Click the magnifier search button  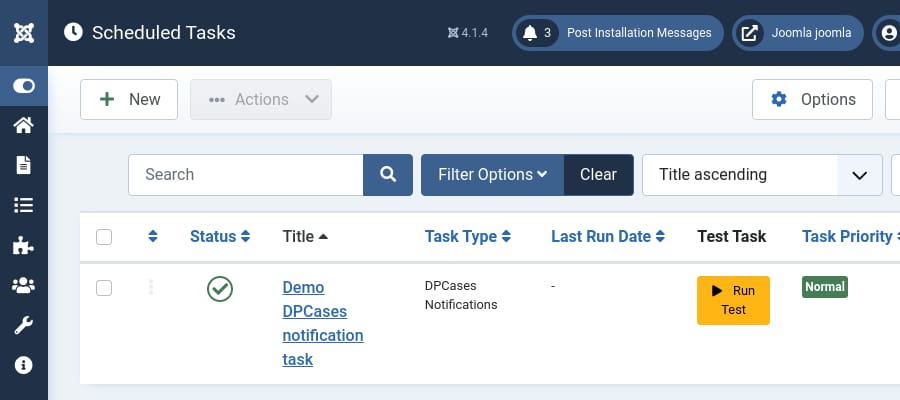coord(388,174)
